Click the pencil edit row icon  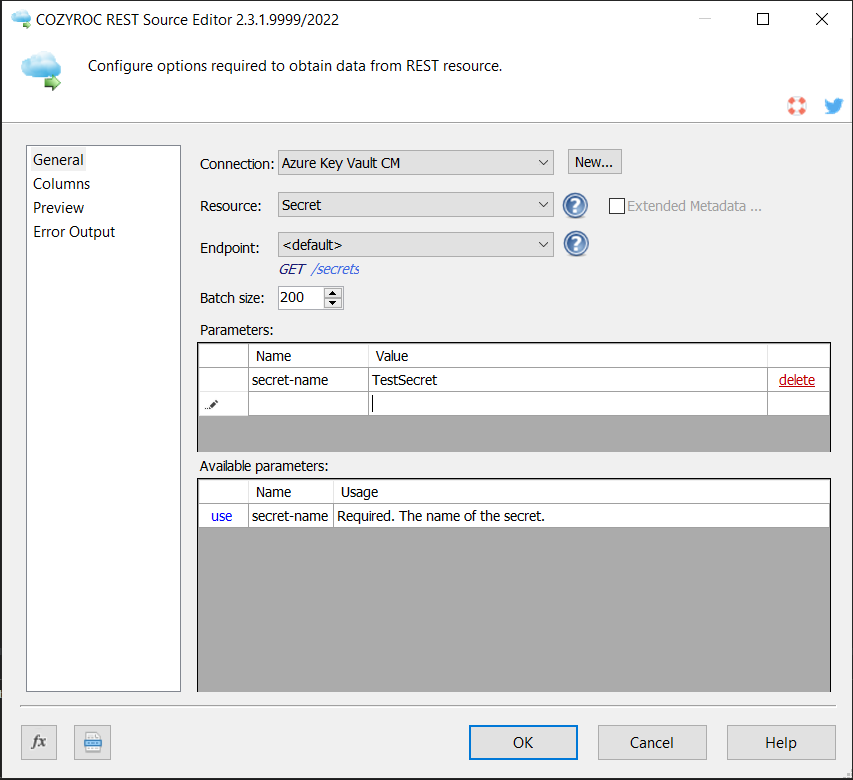point(212,404)
